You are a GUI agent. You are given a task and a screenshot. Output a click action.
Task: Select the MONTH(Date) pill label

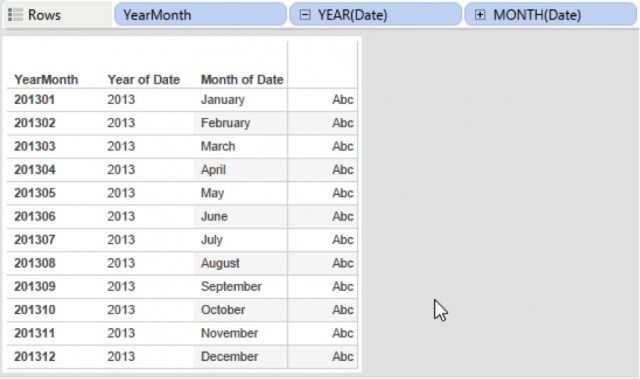click(537, 15)
